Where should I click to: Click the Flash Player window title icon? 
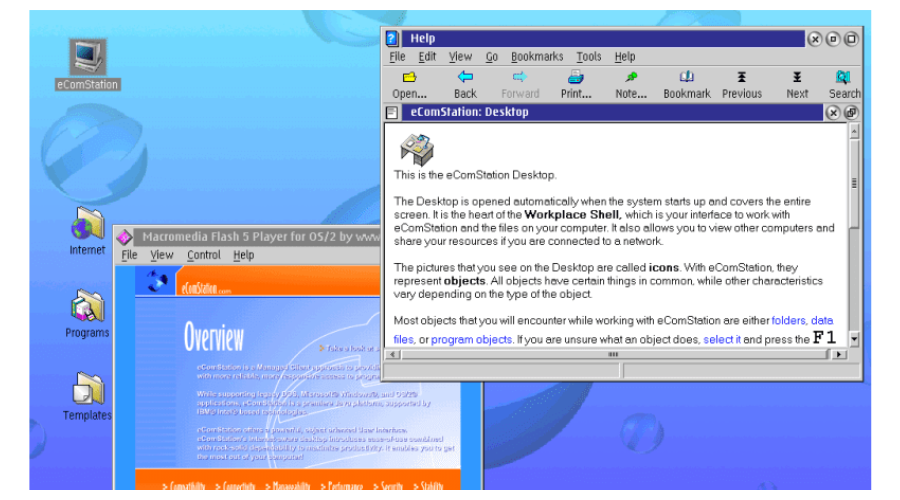pyautogui.click(x=124, y=237)
